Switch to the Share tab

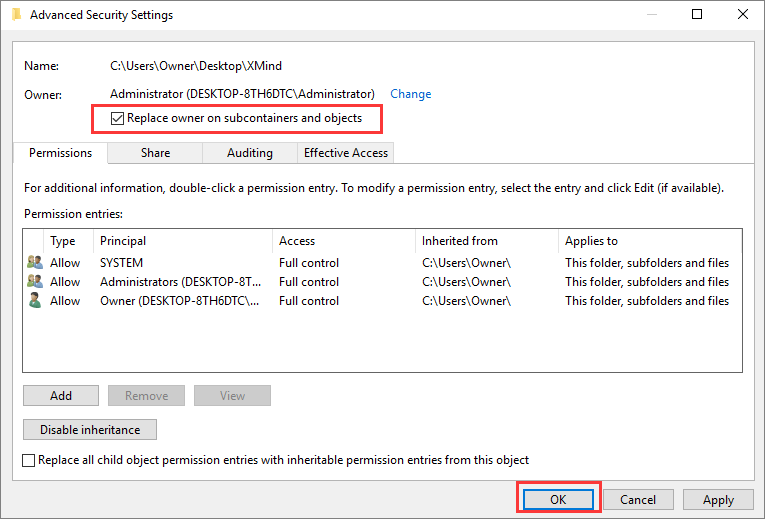point(155,153)
